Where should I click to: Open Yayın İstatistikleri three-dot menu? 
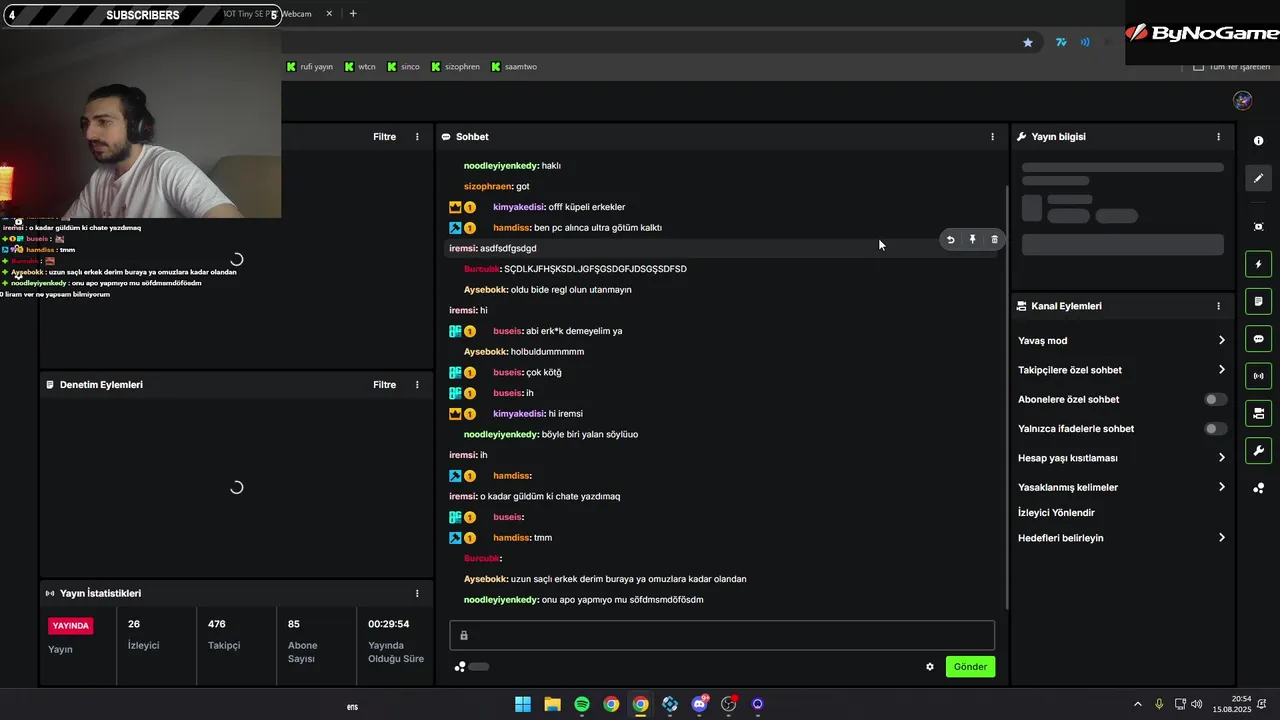417,593
